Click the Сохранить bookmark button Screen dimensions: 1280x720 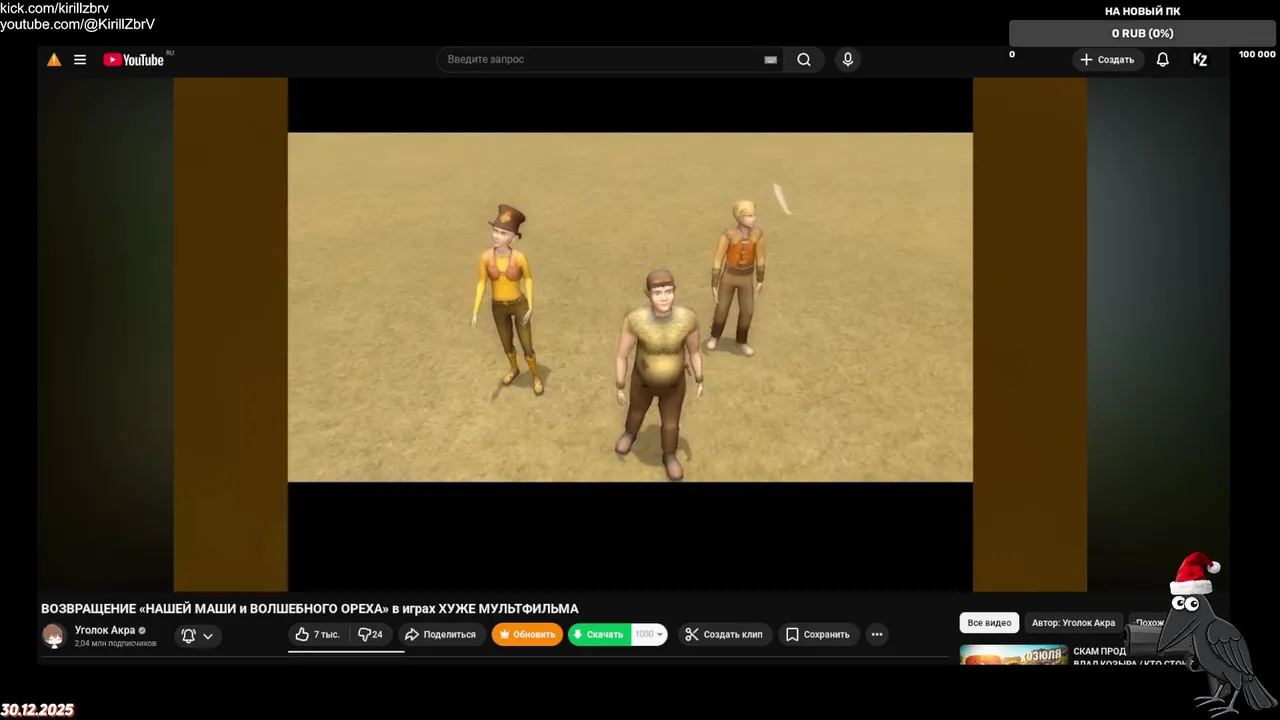tap(818, 635)
